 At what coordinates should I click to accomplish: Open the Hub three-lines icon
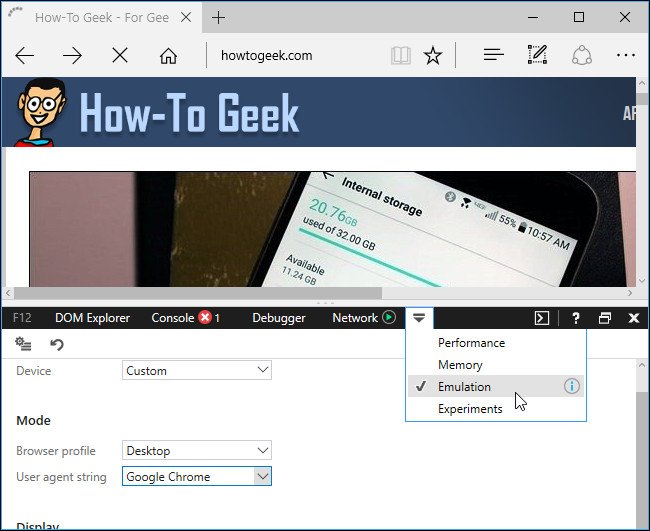pos(493,55)
